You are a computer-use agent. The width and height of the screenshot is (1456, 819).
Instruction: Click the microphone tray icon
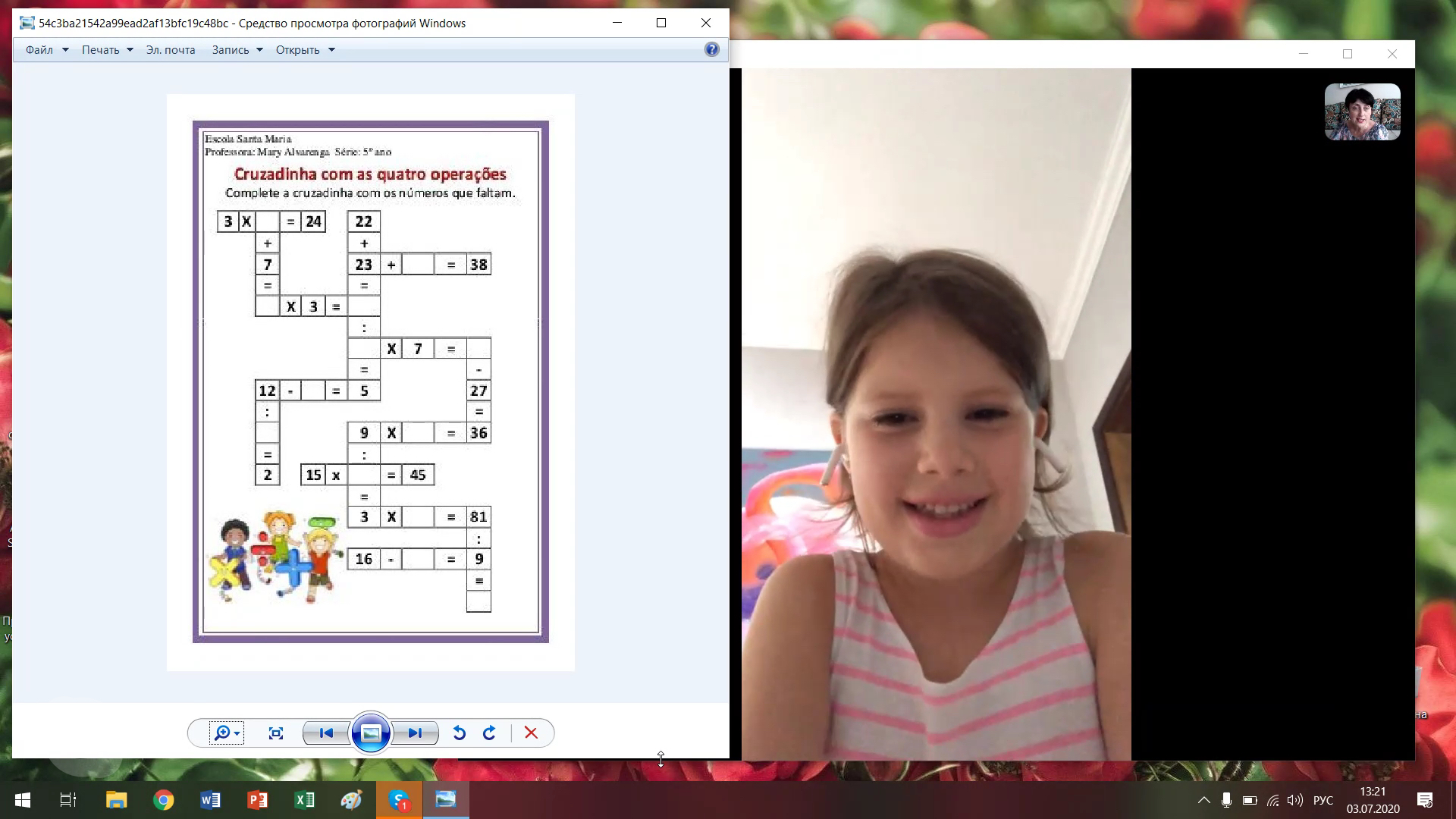coord(1226,800)
